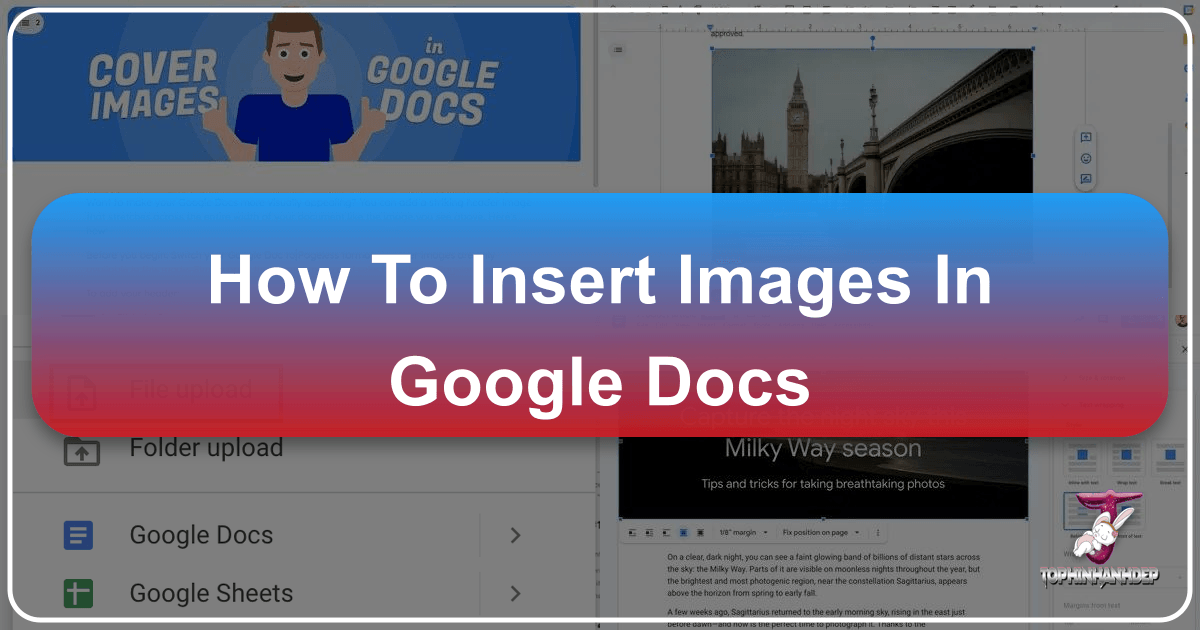The height and width of the screenshot is (630, 1200).
Task: Click the edit suggestion icon below emoji reaction
Action: click(x=1085, y=180)
